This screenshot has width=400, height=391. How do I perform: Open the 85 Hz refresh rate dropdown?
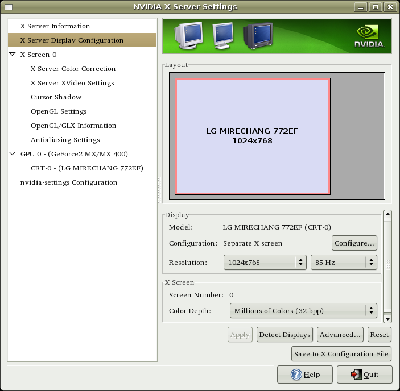(344, 262)
